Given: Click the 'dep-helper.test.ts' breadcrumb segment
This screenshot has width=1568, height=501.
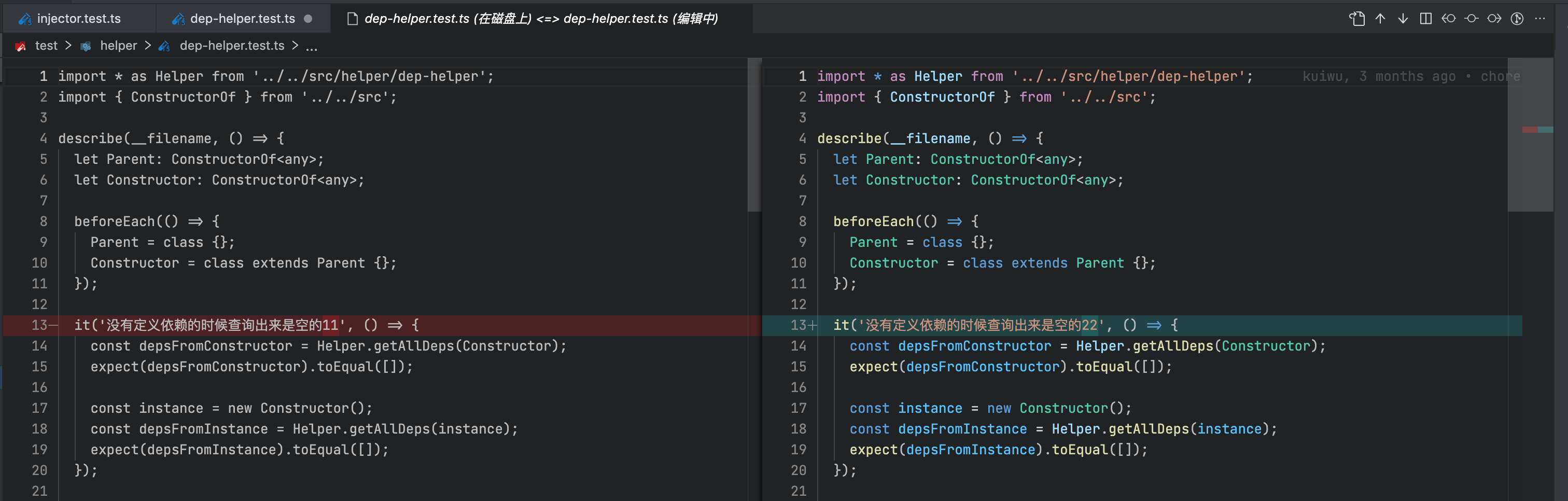Looking at the screenshot, I should coord(232,46).
